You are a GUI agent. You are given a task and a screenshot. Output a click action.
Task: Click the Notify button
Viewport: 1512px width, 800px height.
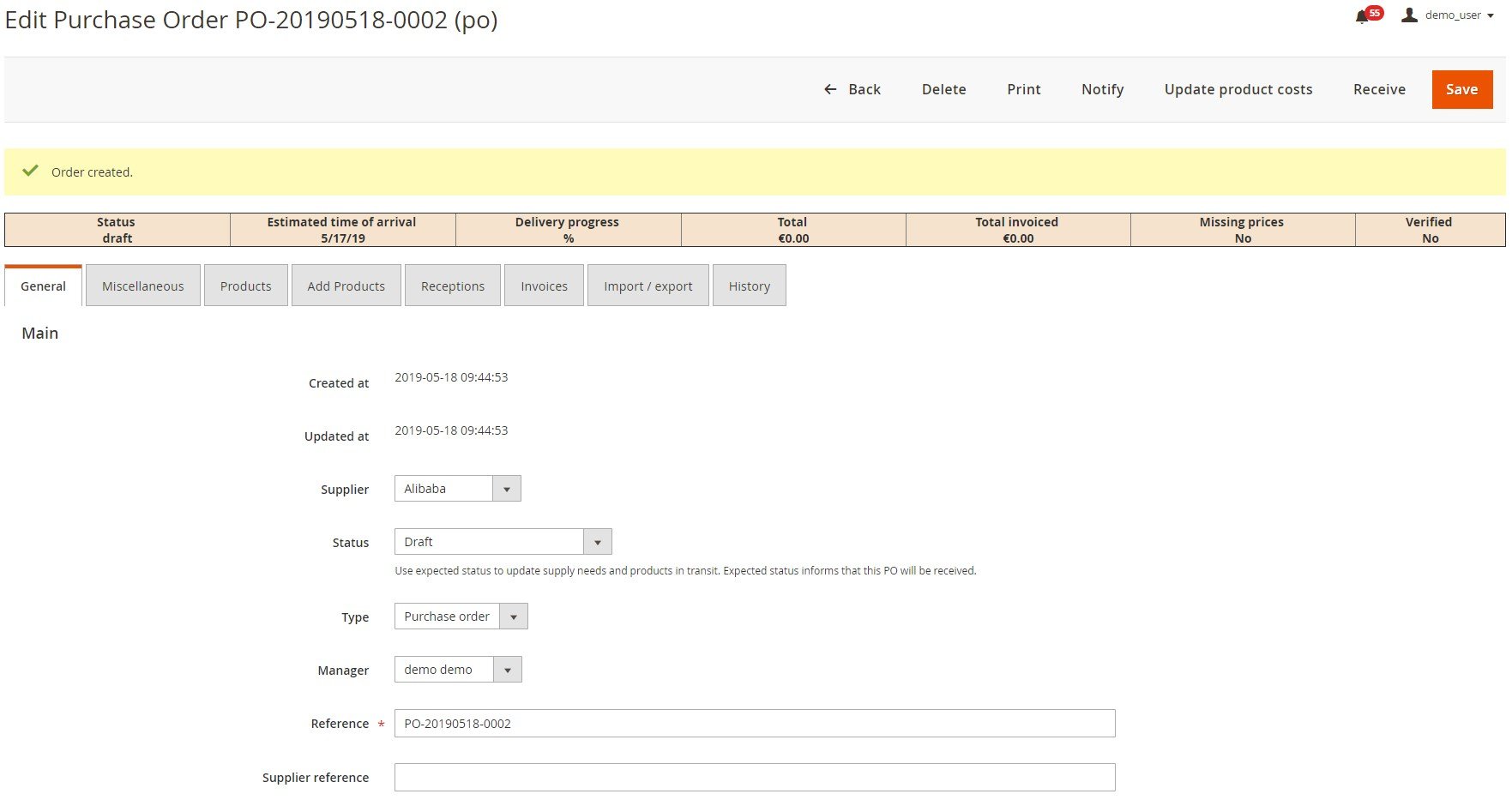point(1102,89)
